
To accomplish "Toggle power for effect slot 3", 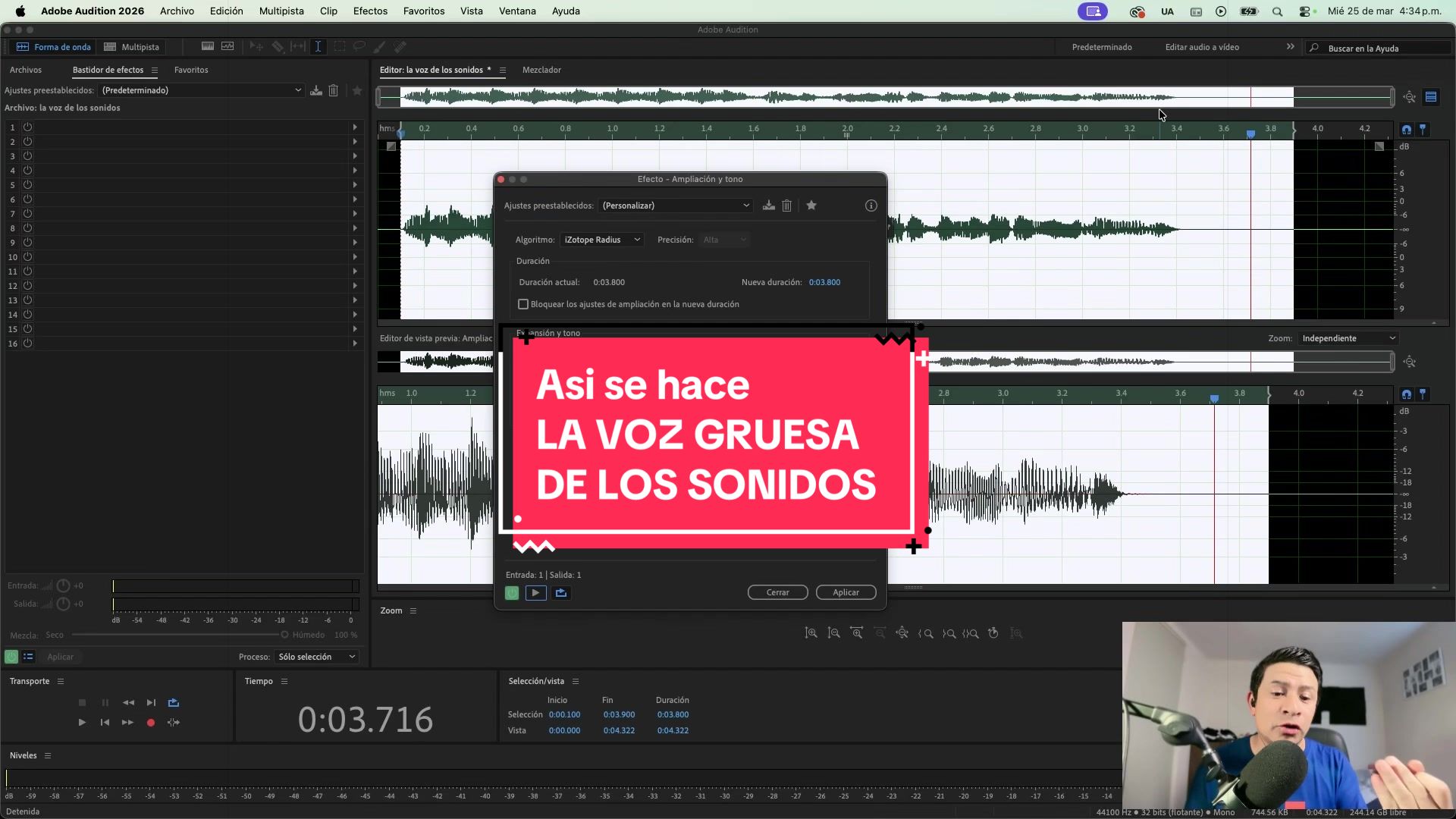I will click(x=27, y=156).
